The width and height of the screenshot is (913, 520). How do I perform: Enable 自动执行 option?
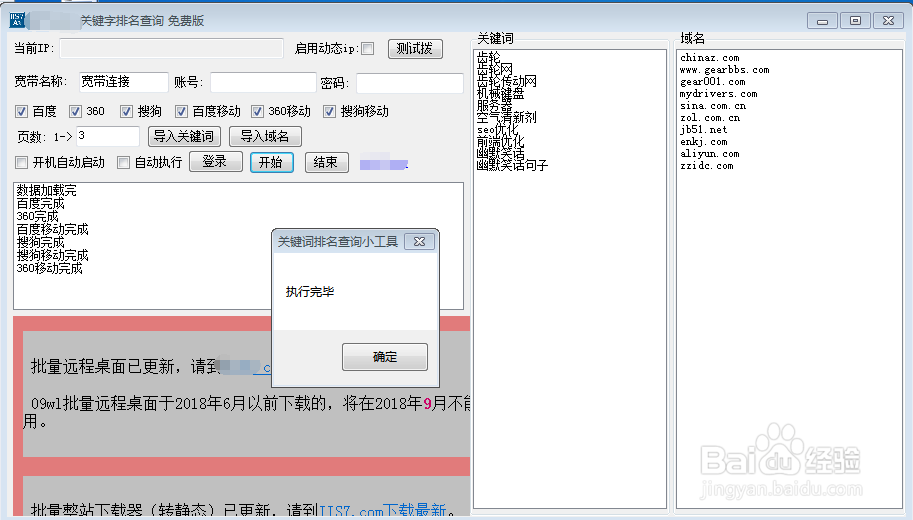pos(123,162)
